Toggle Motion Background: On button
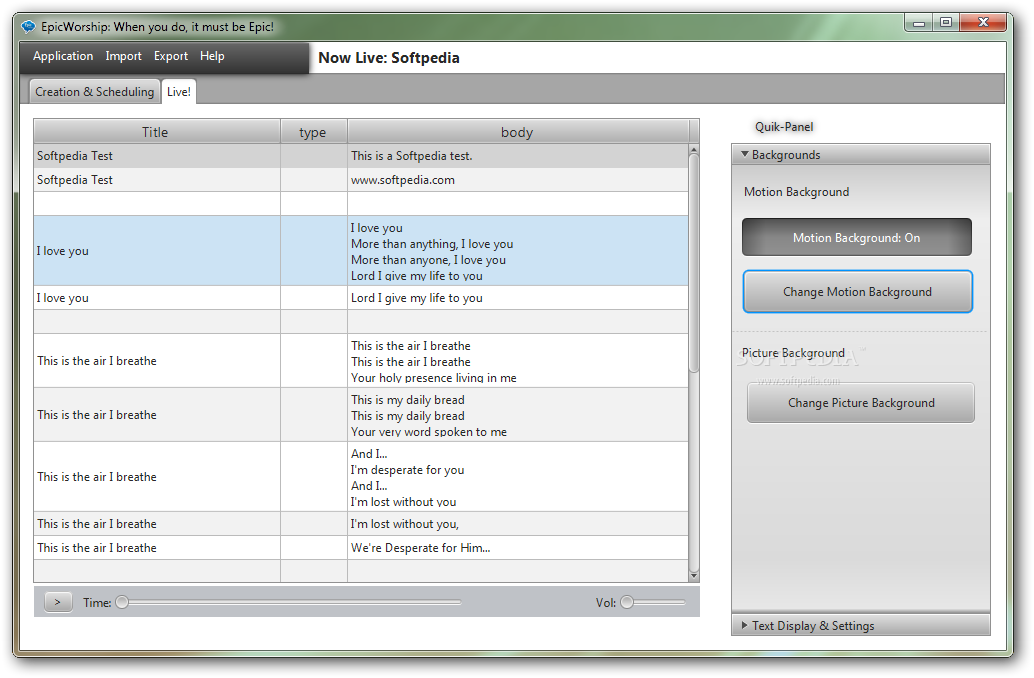This screenshot has height=678, width=1034. (857, 237)
